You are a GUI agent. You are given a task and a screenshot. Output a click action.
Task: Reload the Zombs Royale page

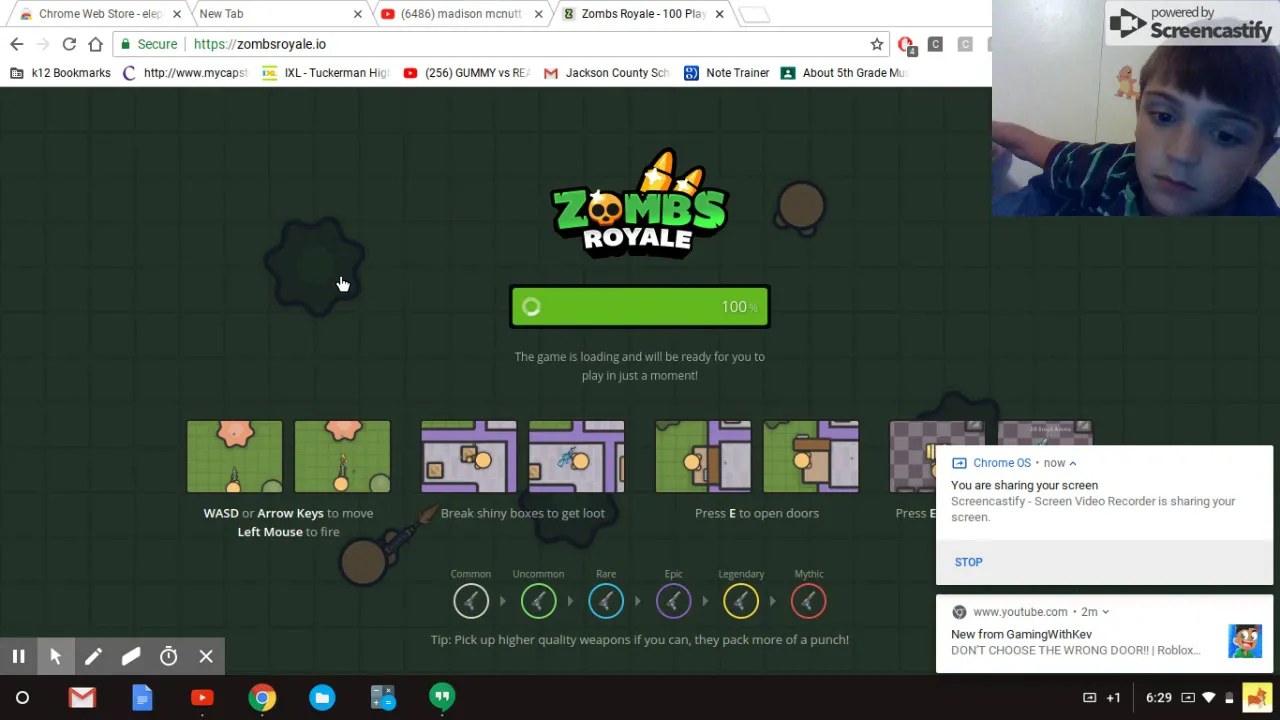pos(69,44)
